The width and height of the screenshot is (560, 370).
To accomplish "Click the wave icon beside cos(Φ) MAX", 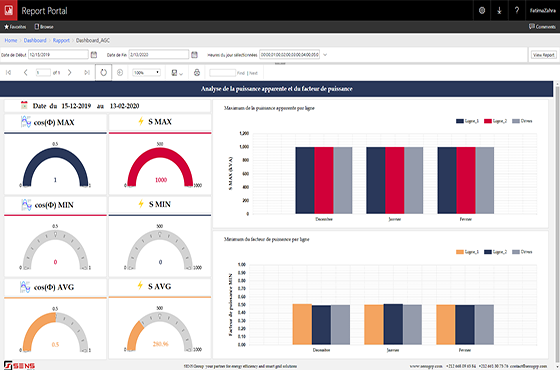I will pyautogui.click(x=26, y=121).
